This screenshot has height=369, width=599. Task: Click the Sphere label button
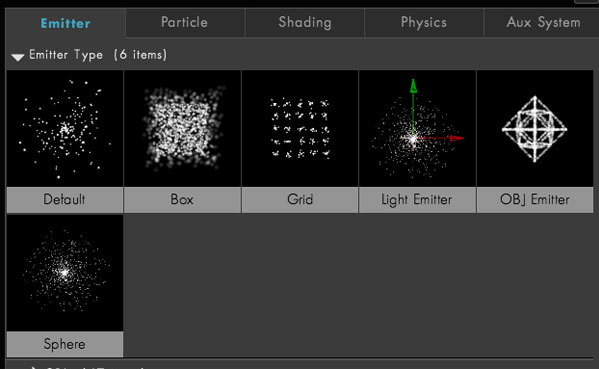tap(65, 344)
